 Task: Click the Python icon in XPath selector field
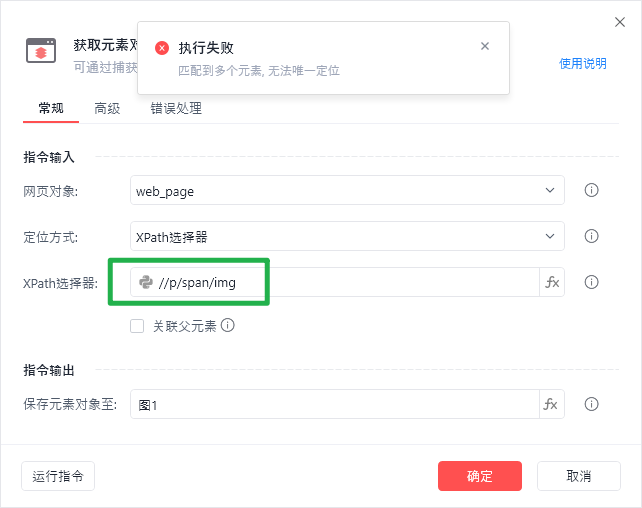(146, 282)
